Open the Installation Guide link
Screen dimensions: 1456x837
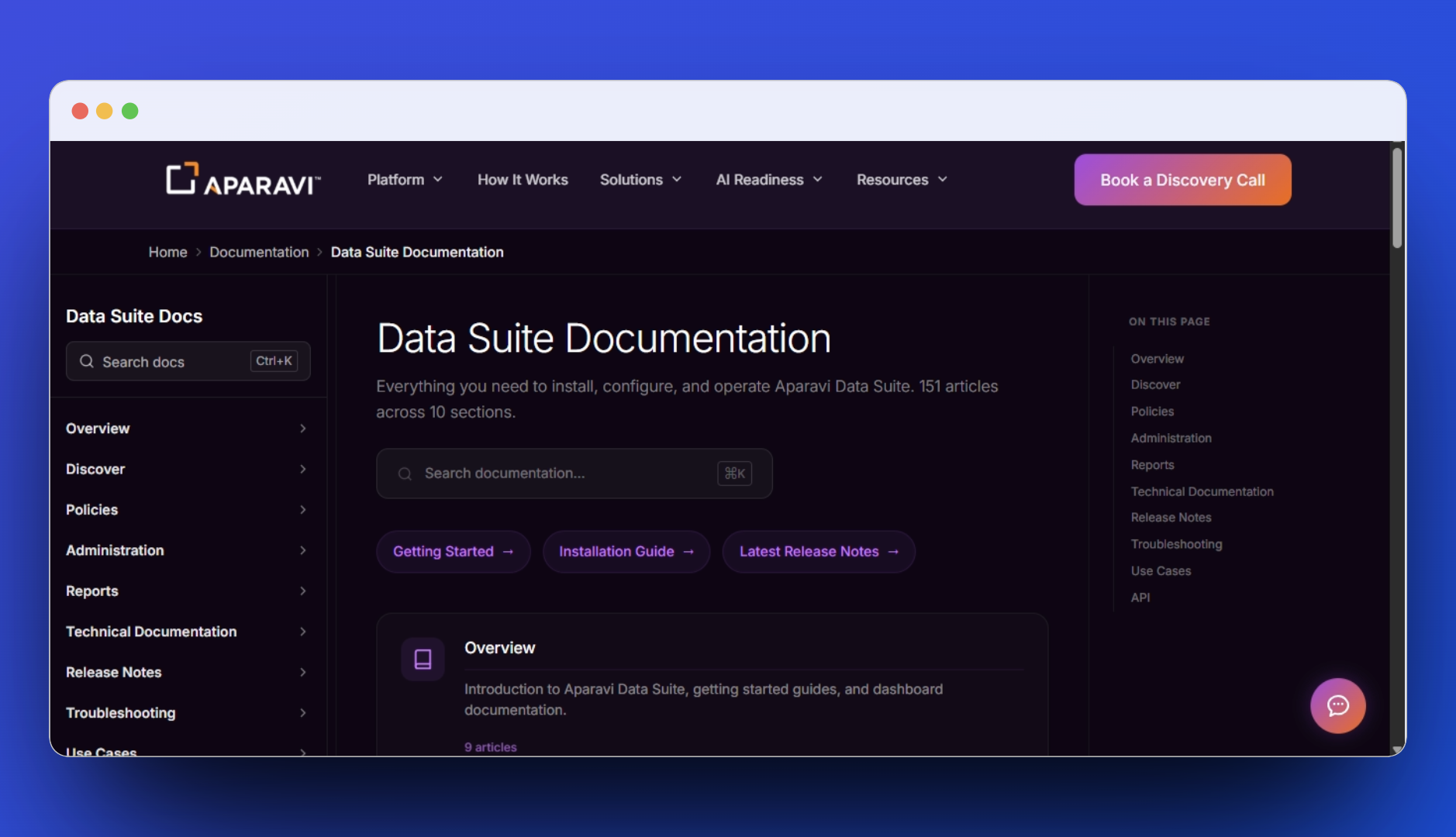(x=626, y=552)
